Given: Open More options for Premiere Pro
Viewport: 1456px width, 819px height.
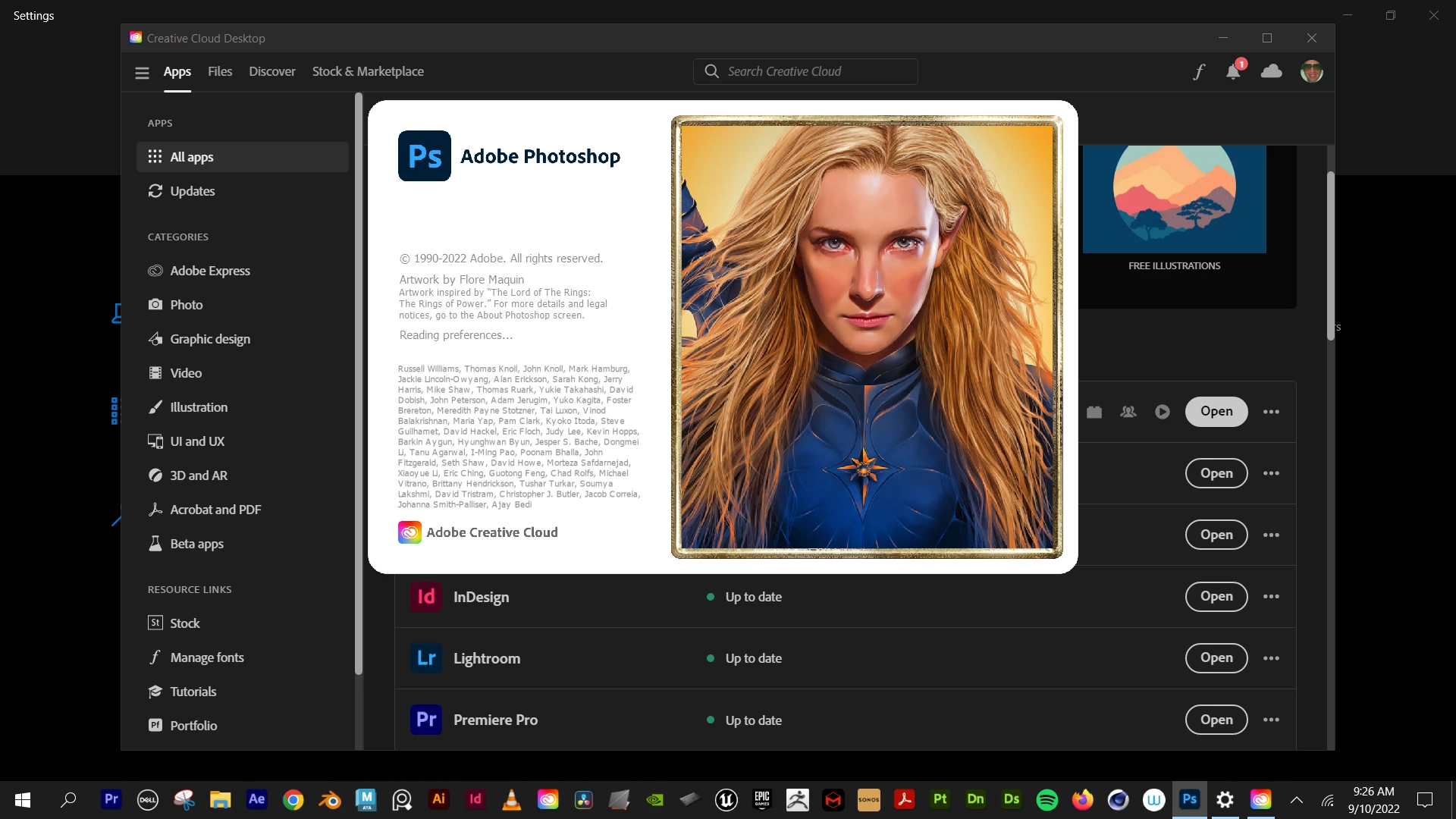Looking at the screenshot, I should [x=1272, y=720].
